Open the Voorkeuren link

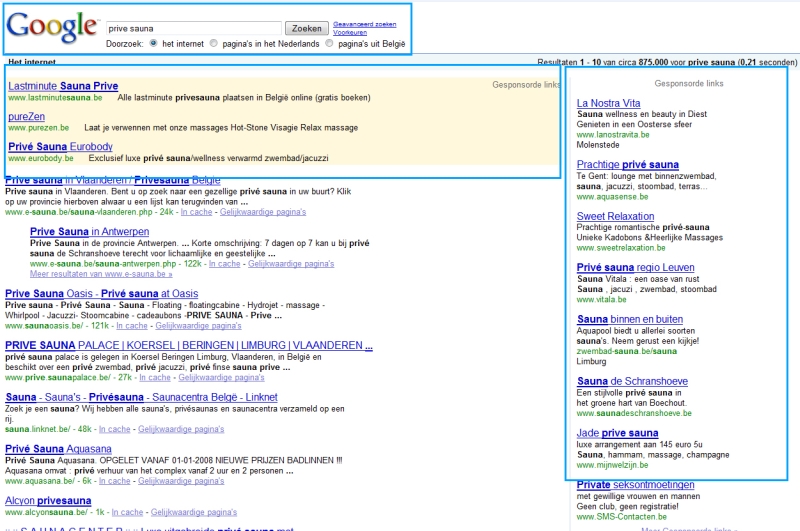tap(350, 32)
